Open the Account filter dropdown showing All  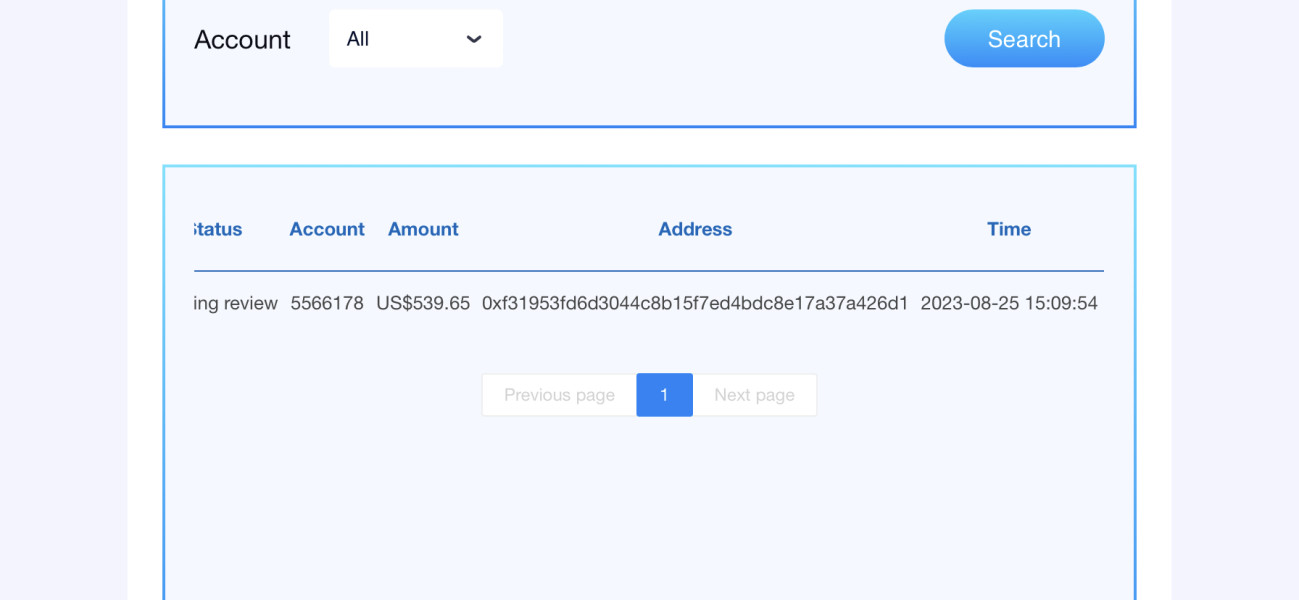415,39
